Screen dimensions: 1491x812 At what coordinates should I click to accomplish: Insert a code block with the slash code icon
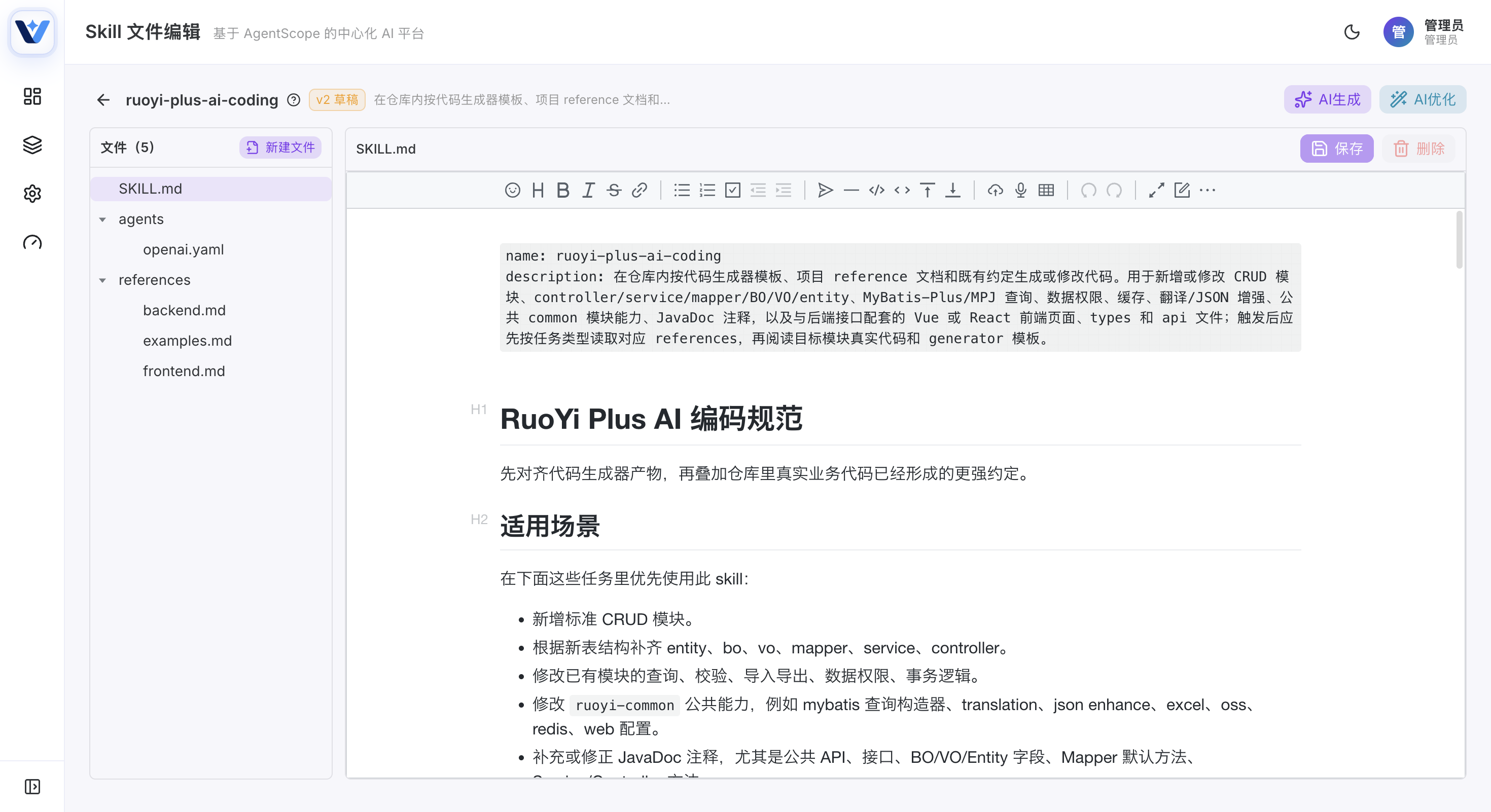coord(876,190)
